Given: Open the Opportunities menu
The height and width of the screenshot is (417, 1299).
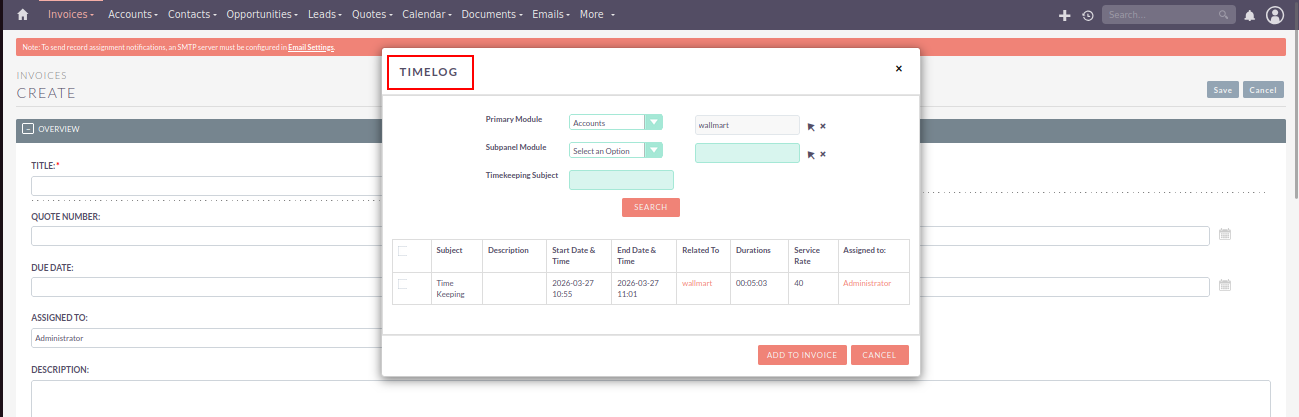Looking at the screenshot, I should click(262, 15).
